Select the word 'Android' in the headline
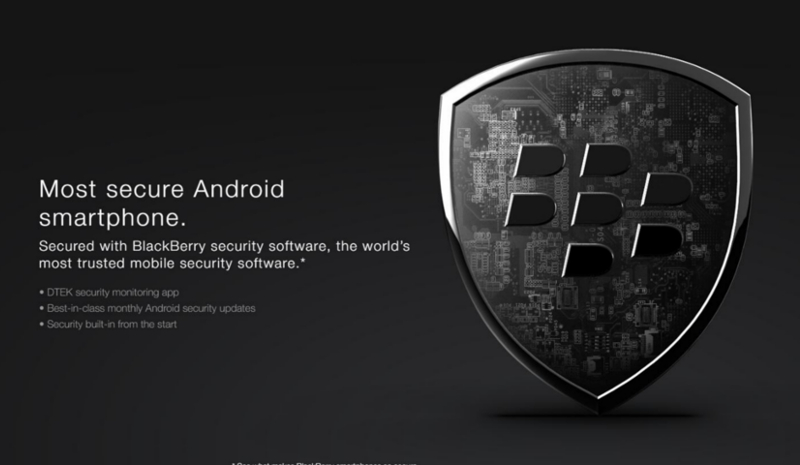800x465 pixels. [239, 189]
